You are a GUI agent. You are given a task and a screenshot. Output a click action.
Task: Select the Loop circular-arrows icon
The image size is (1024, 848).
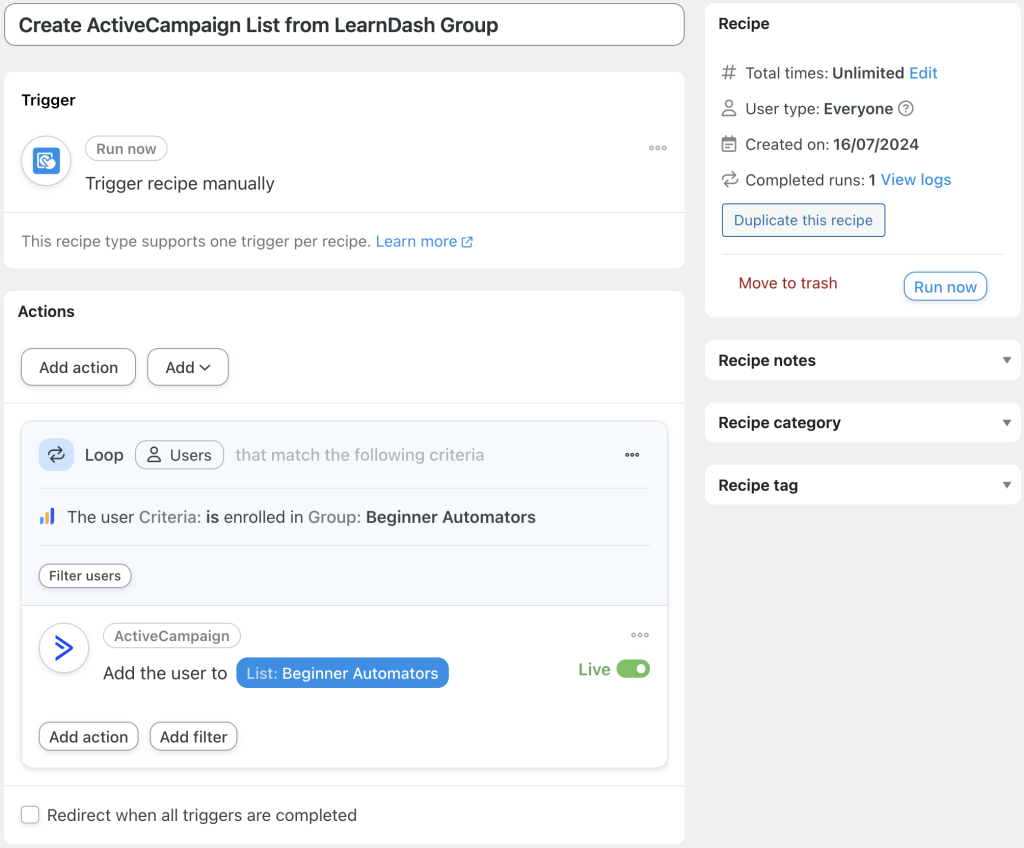tap(56, 454)
